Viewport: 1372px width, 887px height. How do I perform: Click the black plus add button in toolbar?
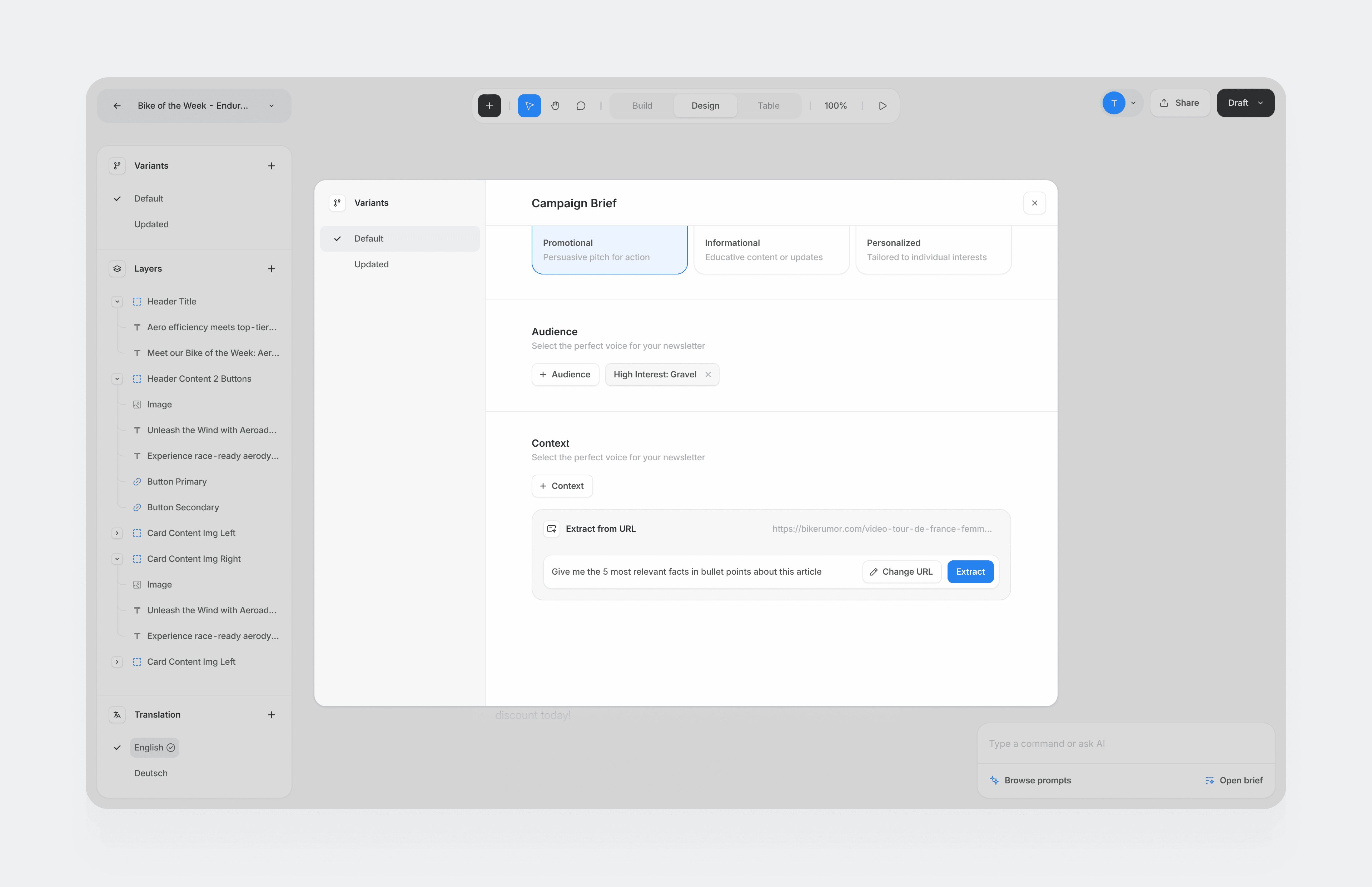[x=489, y=105]
